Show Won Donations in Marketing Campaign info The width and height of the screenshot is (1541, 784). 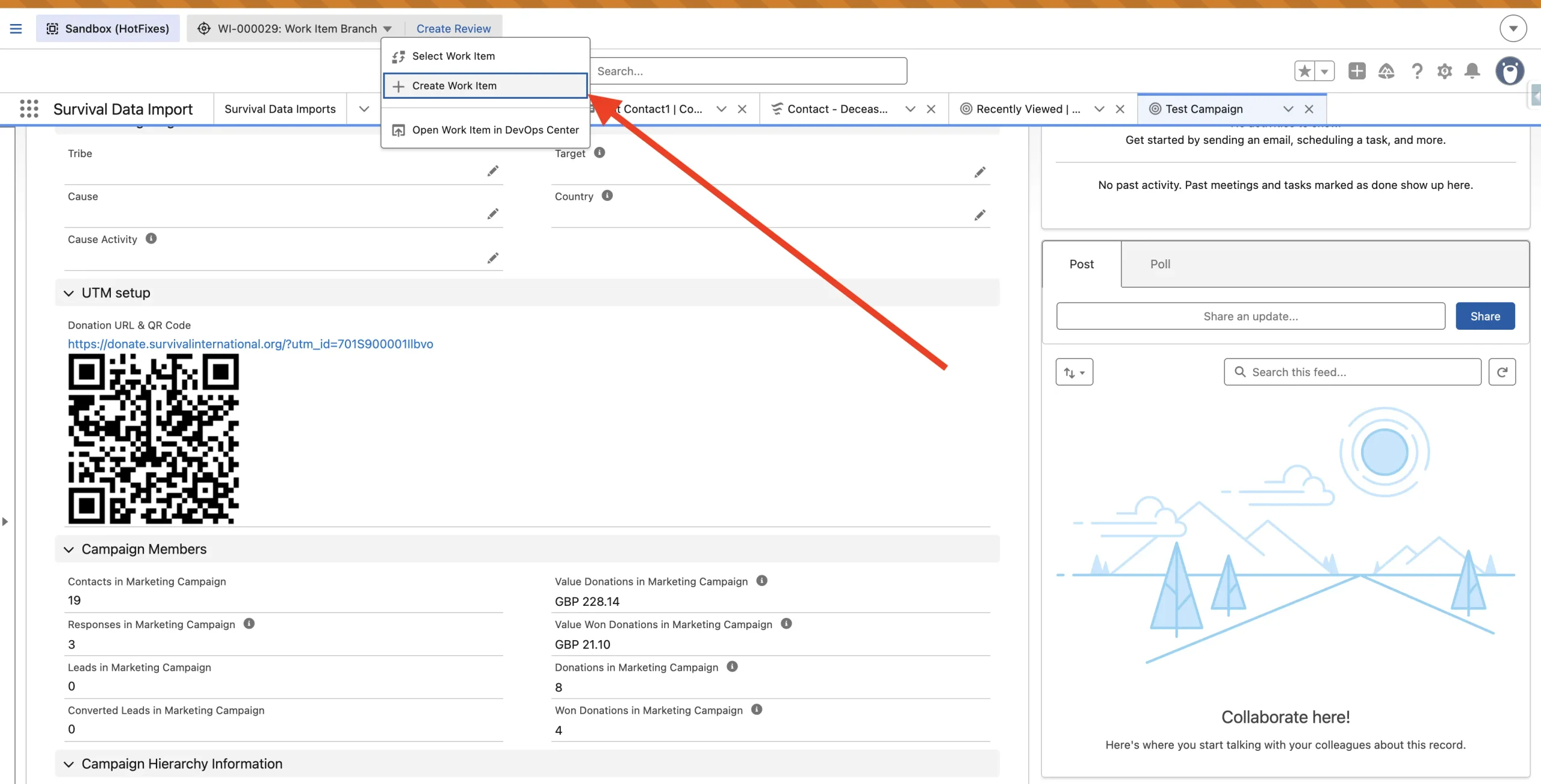click(757, 709)
